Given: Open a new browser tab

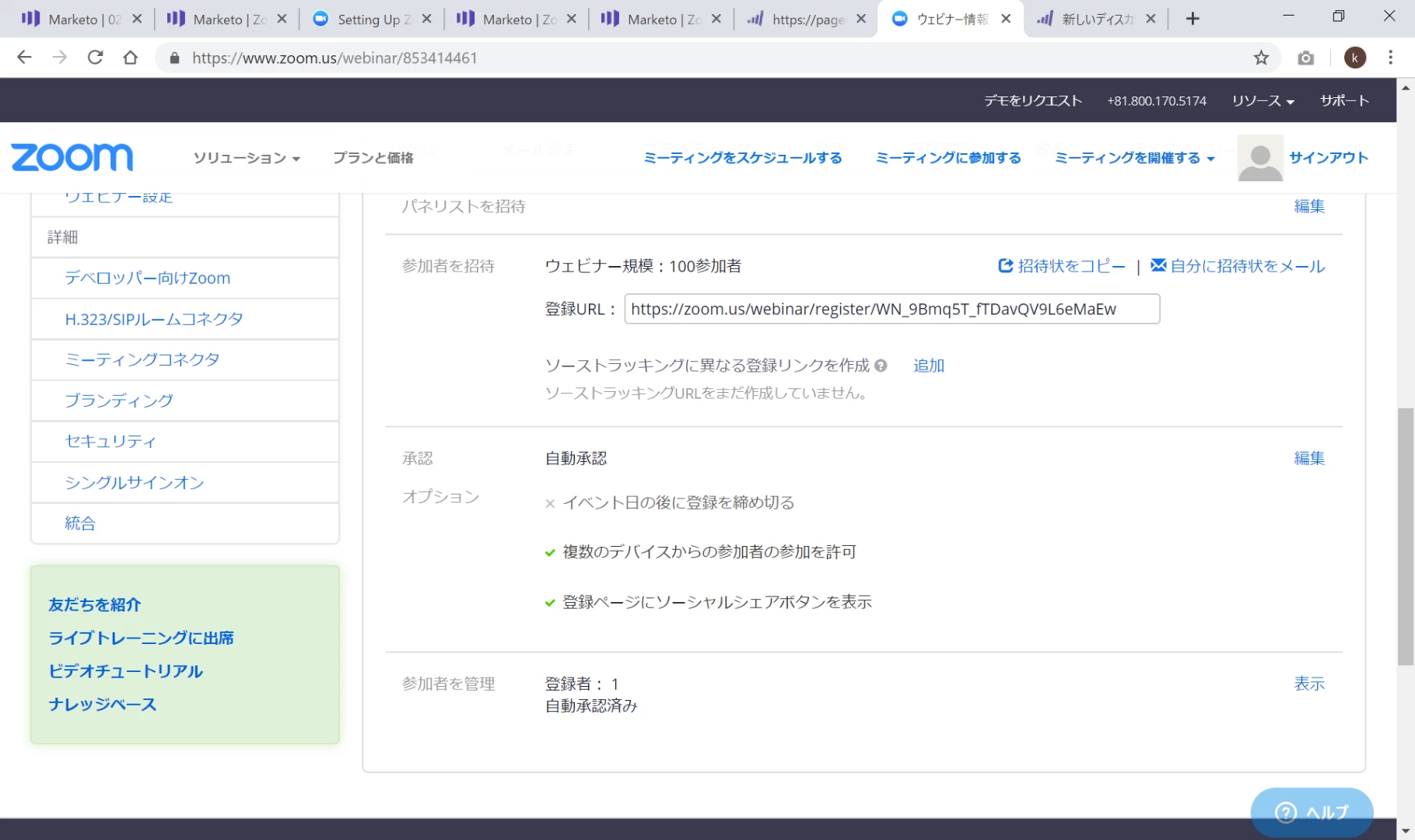Looking at the screenshot, I should [1193, 19].
